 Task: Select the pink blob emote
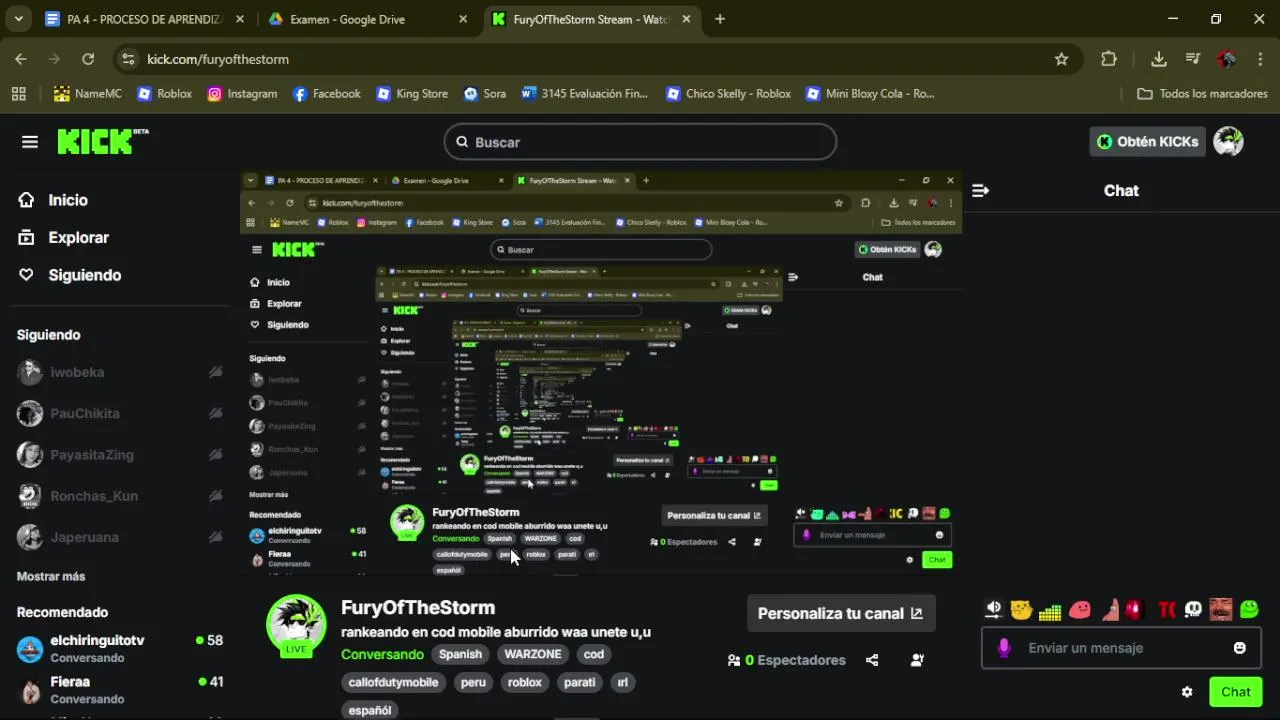[x=1079, y=609]
